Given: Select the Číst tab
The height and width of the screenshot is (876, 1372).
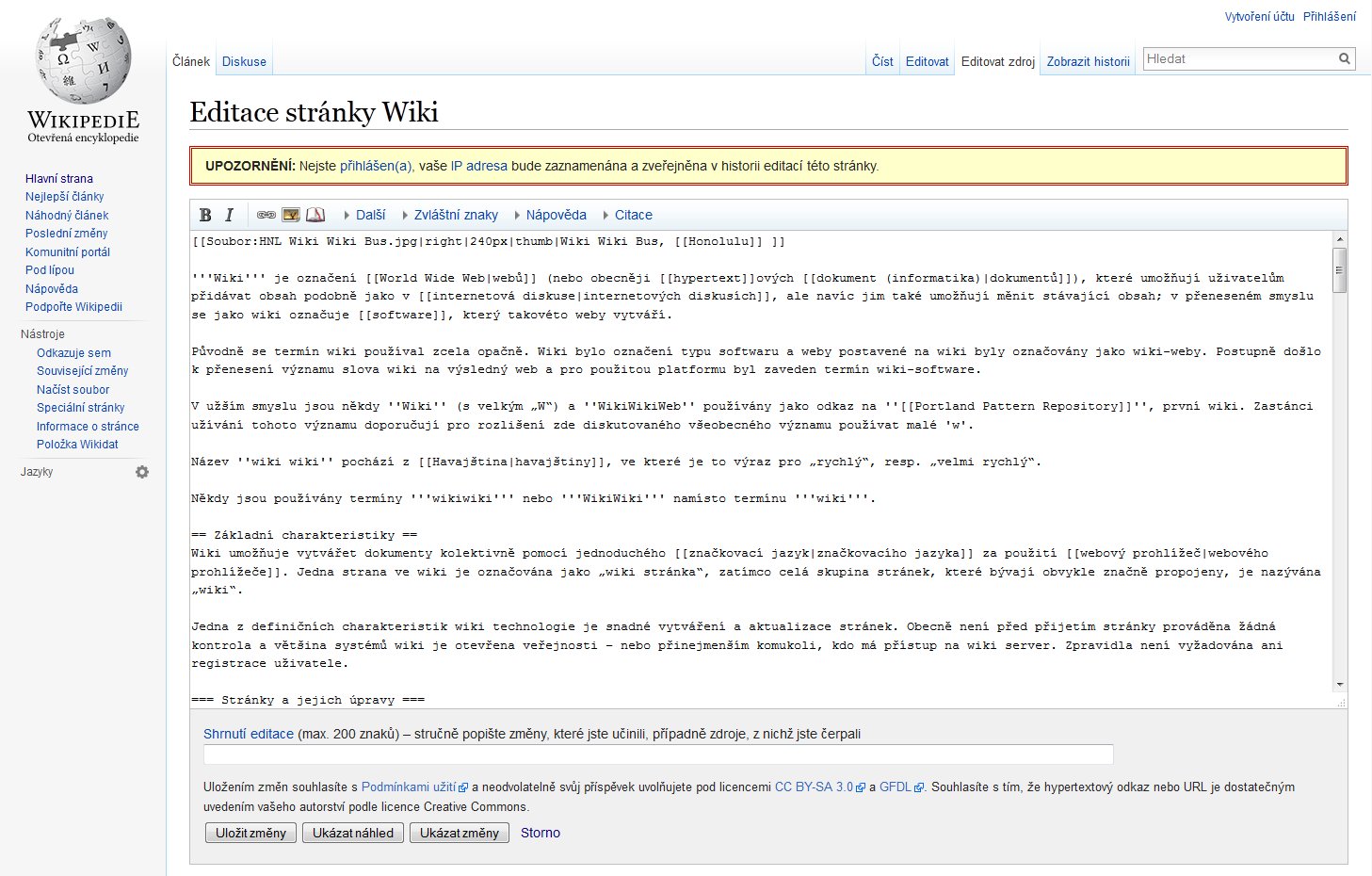Looking at the screenshot, I should (x=882, y=61).
